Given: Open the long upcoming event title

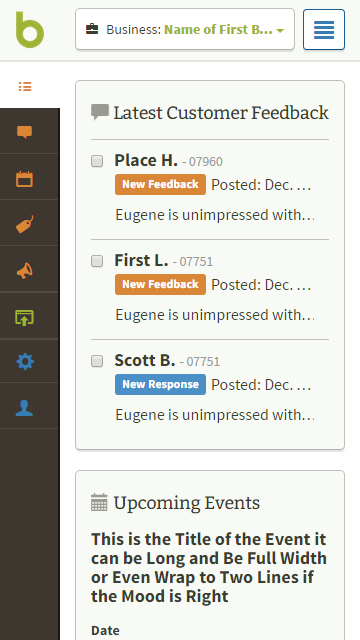Looking at the screenshot, I should [x=209, y=567].
